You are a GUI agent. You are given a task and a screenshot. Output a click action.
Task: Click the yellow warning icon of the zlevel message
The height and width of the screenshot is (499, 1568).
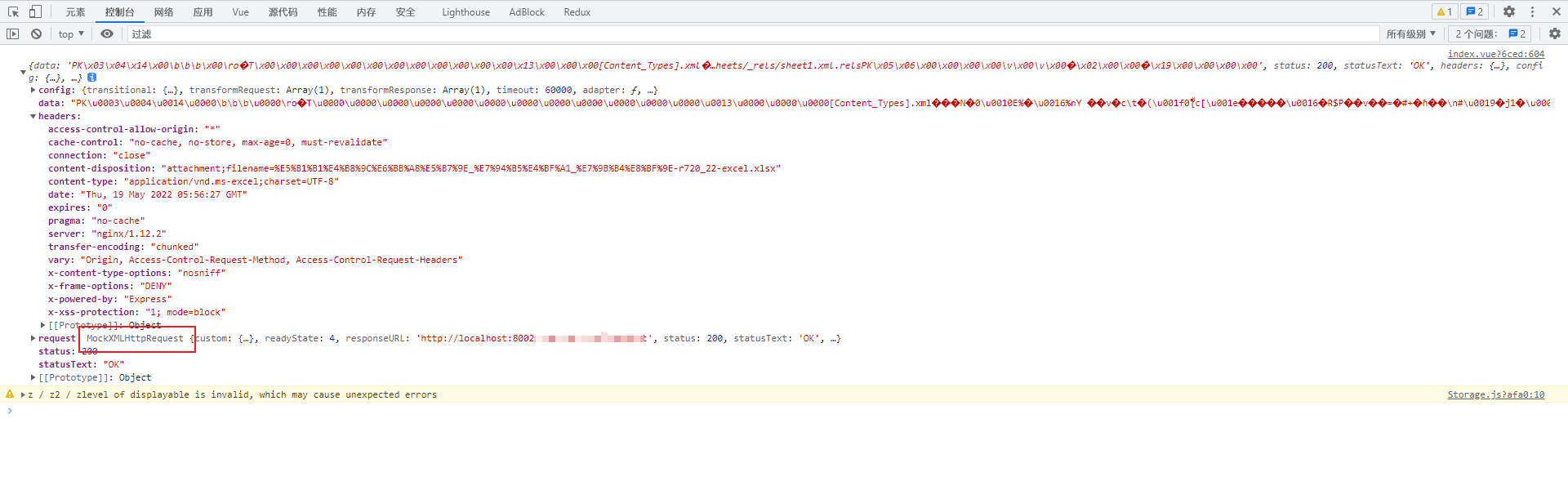coord(10,394)
